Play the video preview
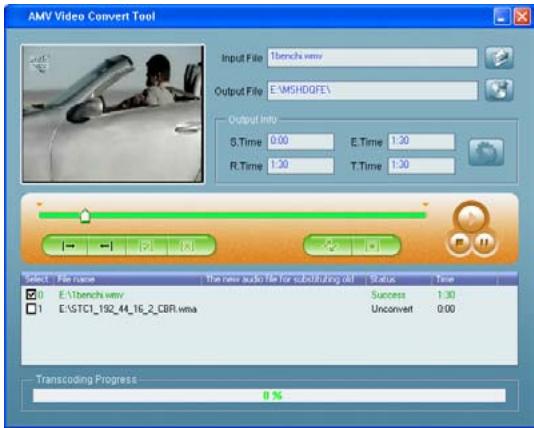 click(471, 218)
